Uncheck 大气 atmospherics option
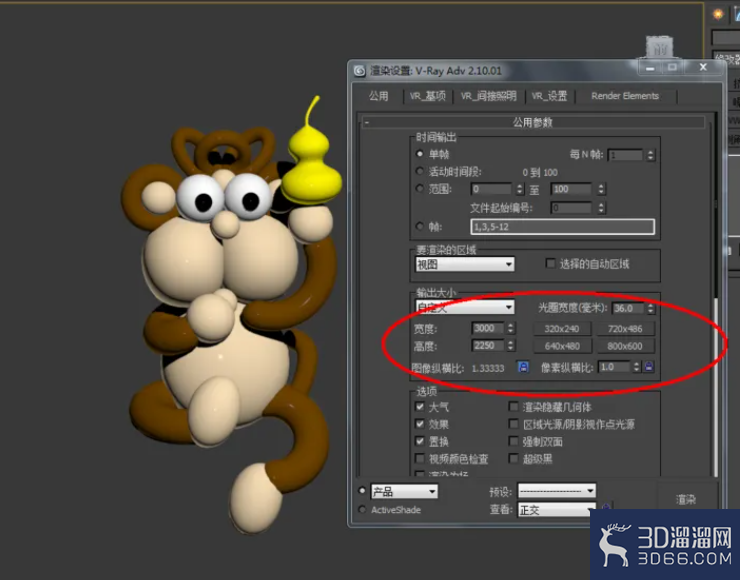740x580 pixels. [x=420, y=406]
